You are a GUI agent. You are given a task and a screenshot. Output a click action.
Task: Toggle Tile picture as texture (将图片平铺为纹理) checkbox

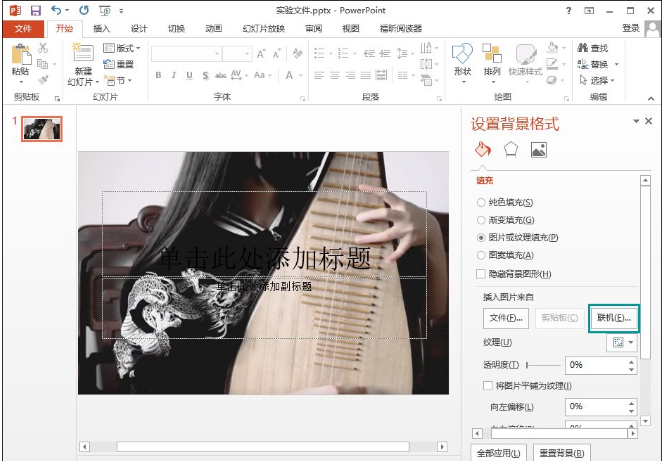click(487, 386)
